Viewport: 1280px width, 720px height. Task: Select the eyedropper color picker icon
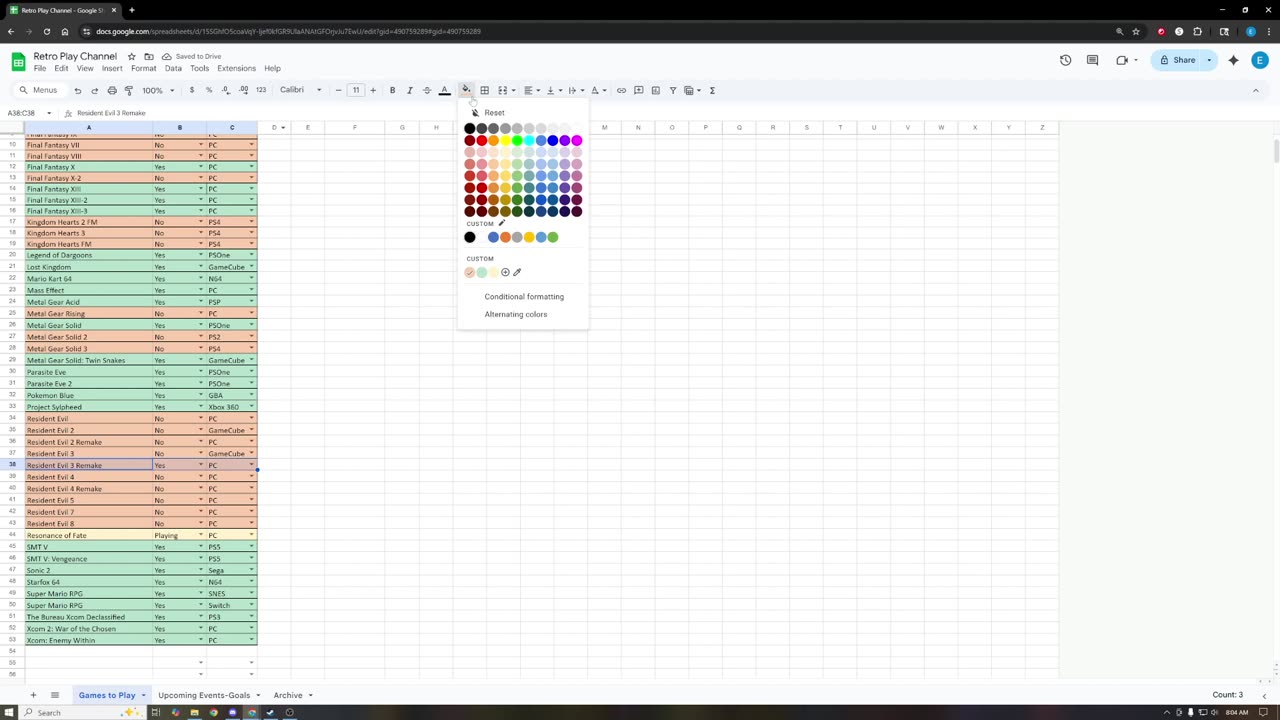point(517,272)
